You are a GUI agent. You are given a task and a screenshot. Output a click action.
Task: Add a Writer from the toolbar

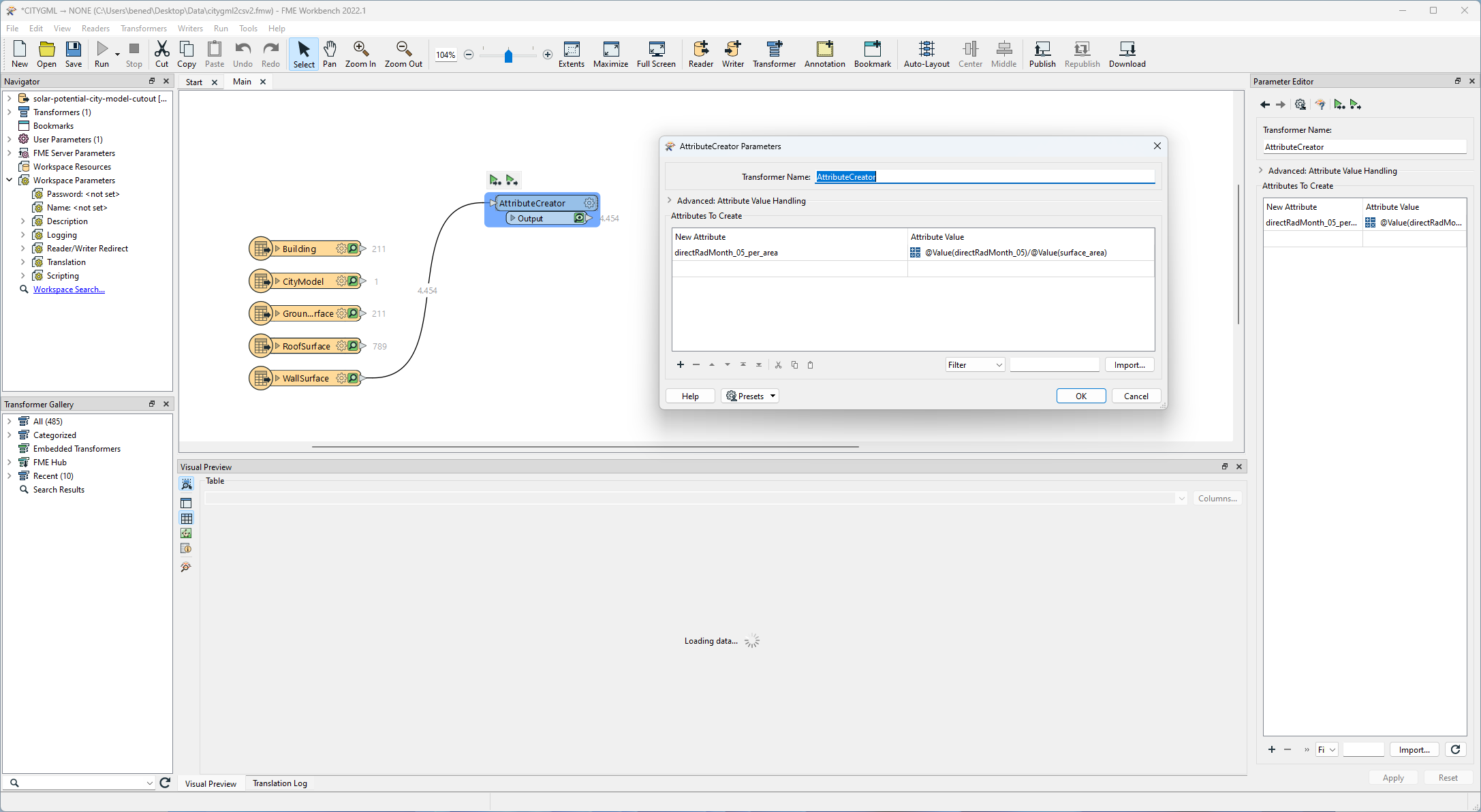pyautogui.click(x=733, y=54)
